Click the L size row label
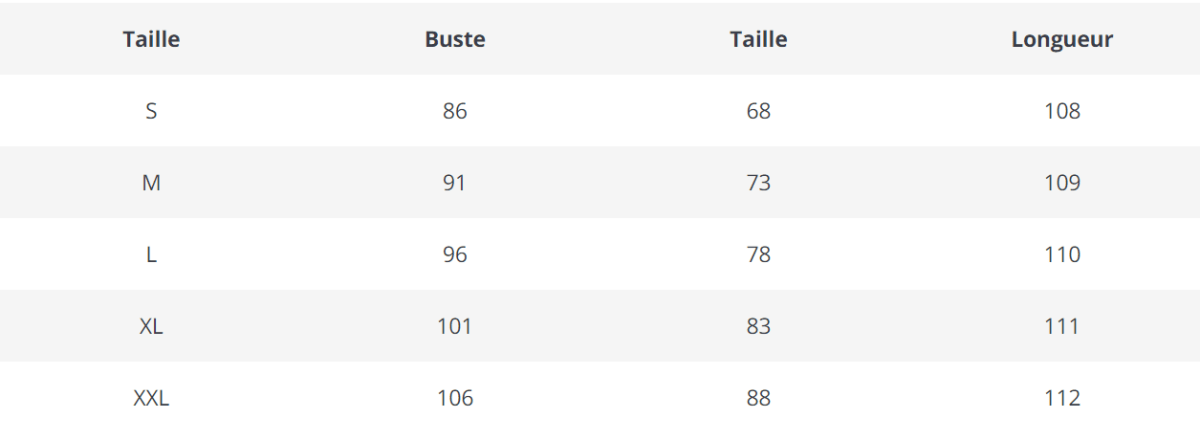The image size is (1200, 440). click(151, 255)
